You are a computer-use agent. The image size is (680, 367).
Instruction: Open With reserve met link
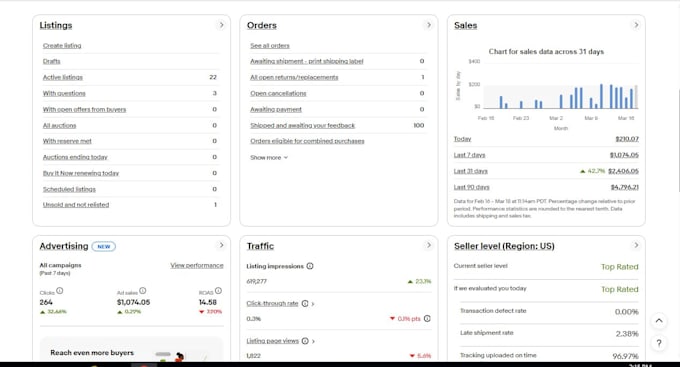tap(67, 141)
